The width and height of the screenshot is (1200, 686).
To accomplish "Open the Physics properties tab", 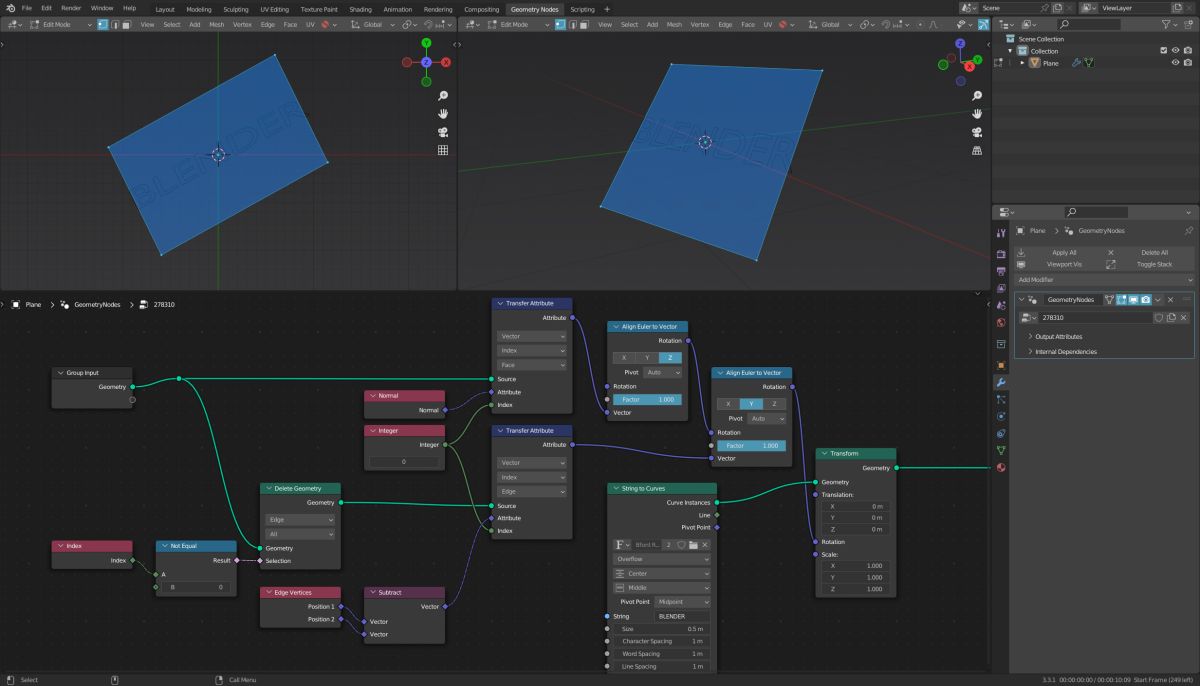I will tap(1001, 416).
